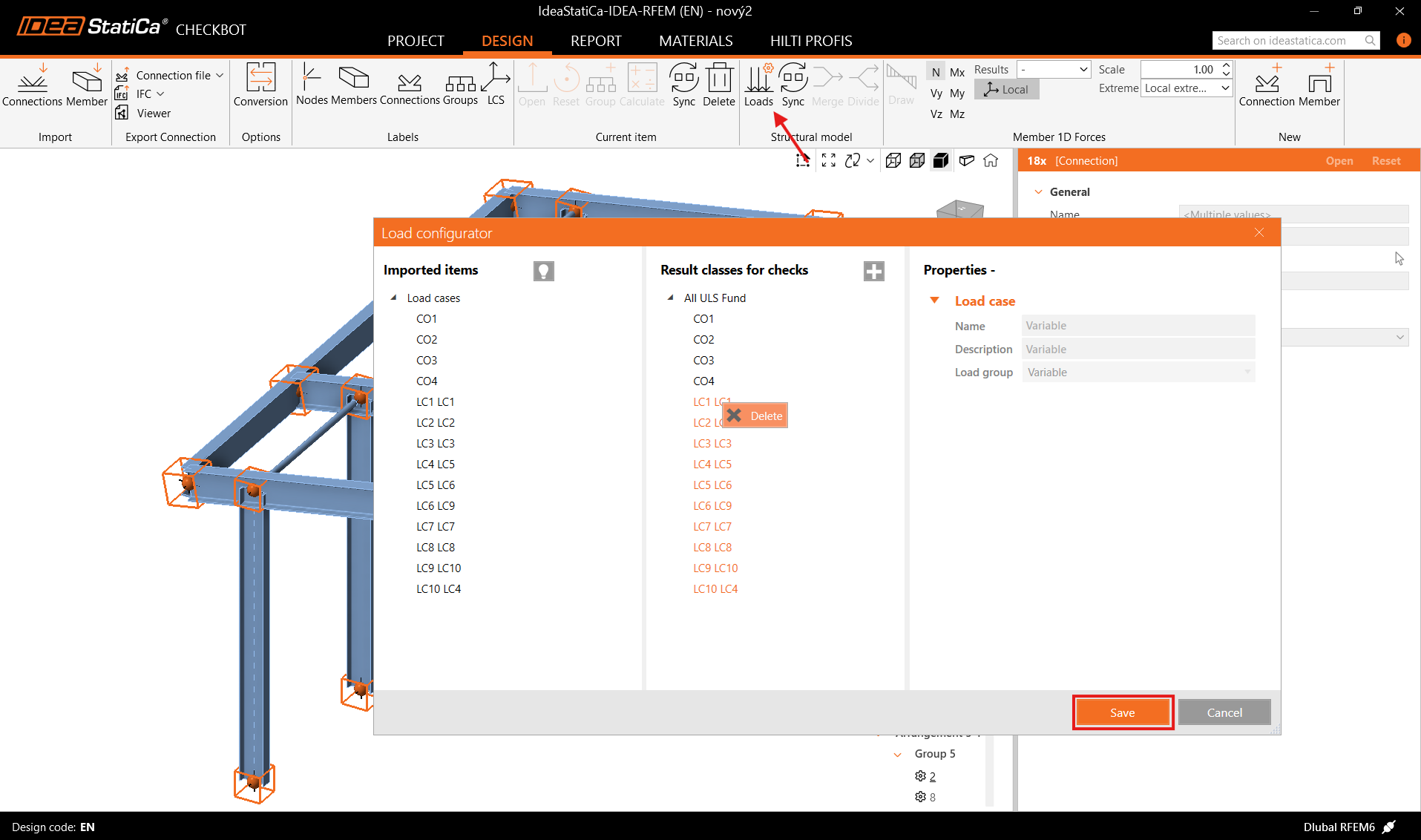
Task: Open the Results dropdown
Action: pos(1054,70)
